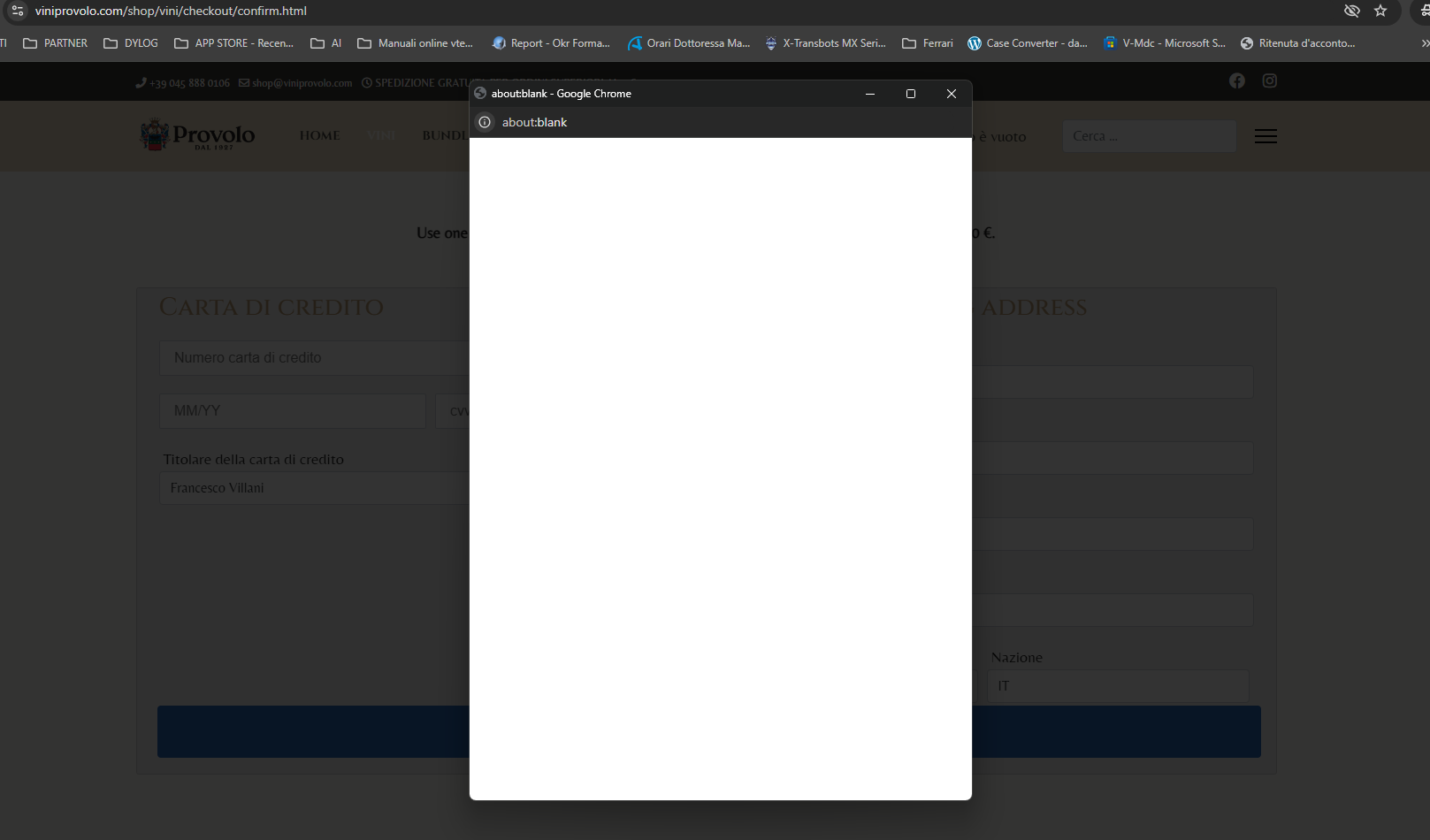The width and height of the screenshot is (1430, 840).
Task: Click the Nazione field showing IT
Action: point(1118,686)
